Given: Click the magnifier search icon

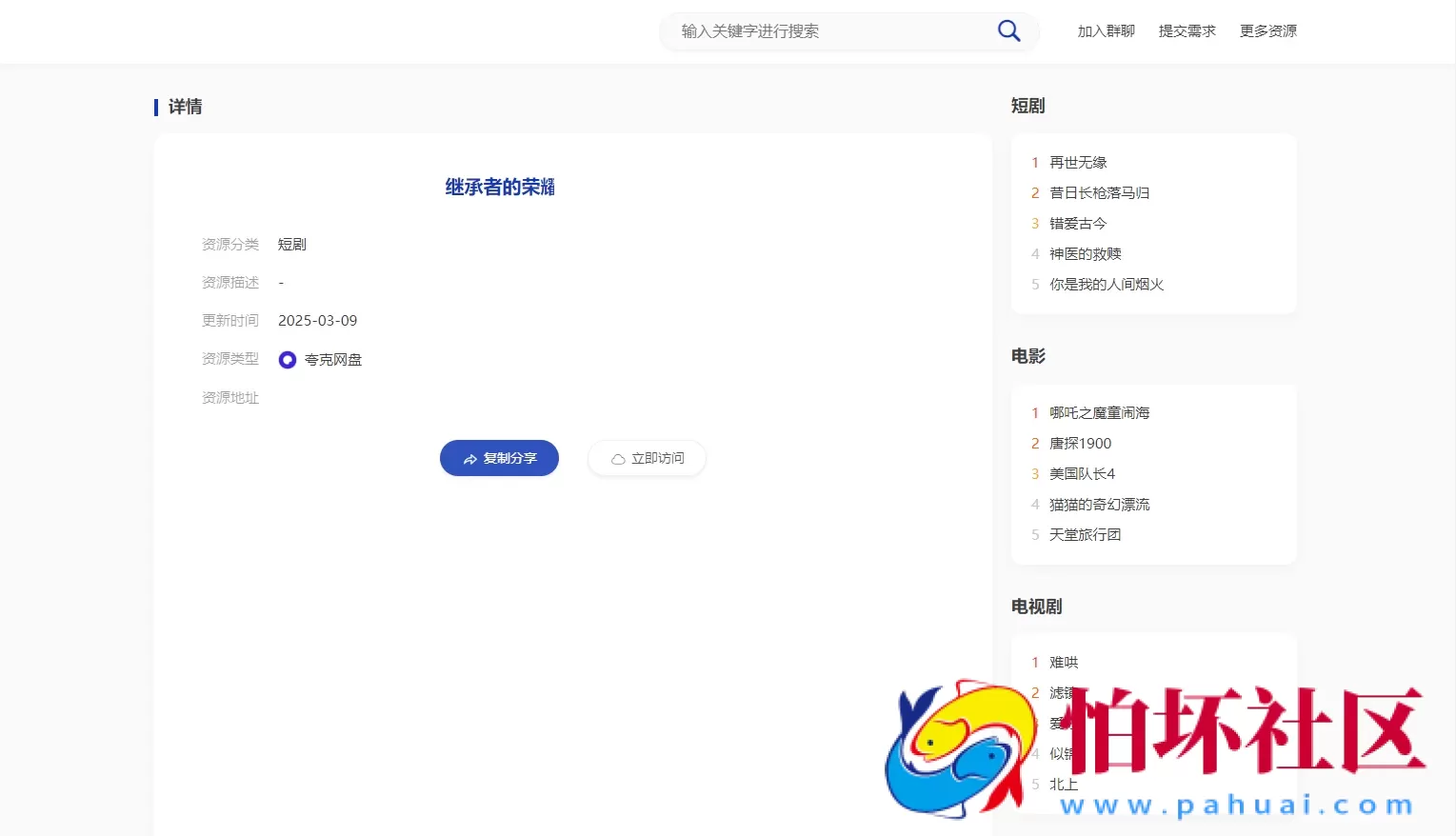Looking at the screenshot, I should (1007, 30).
